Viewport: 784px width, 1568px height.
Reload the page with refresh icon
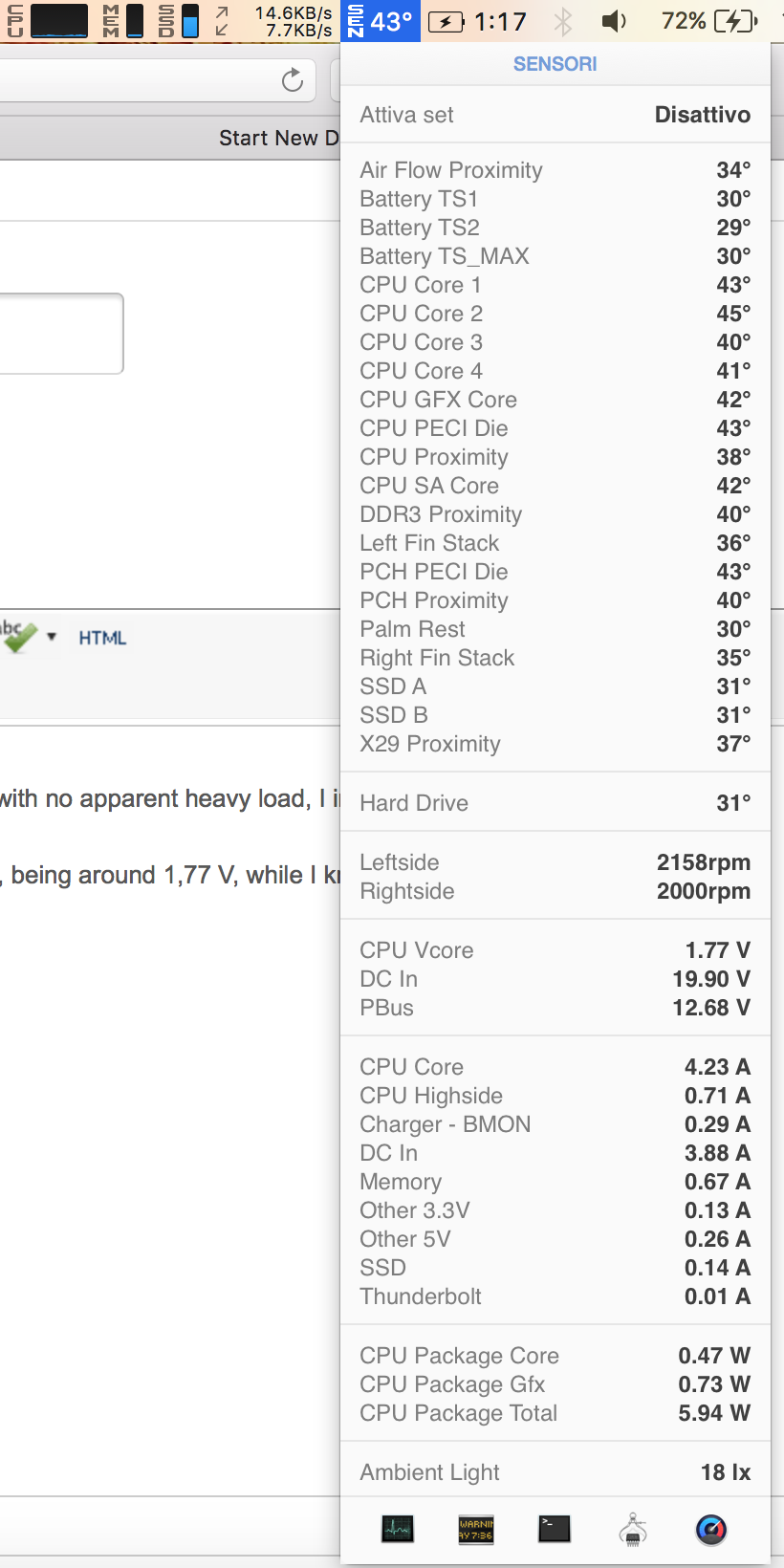point(293,80)
